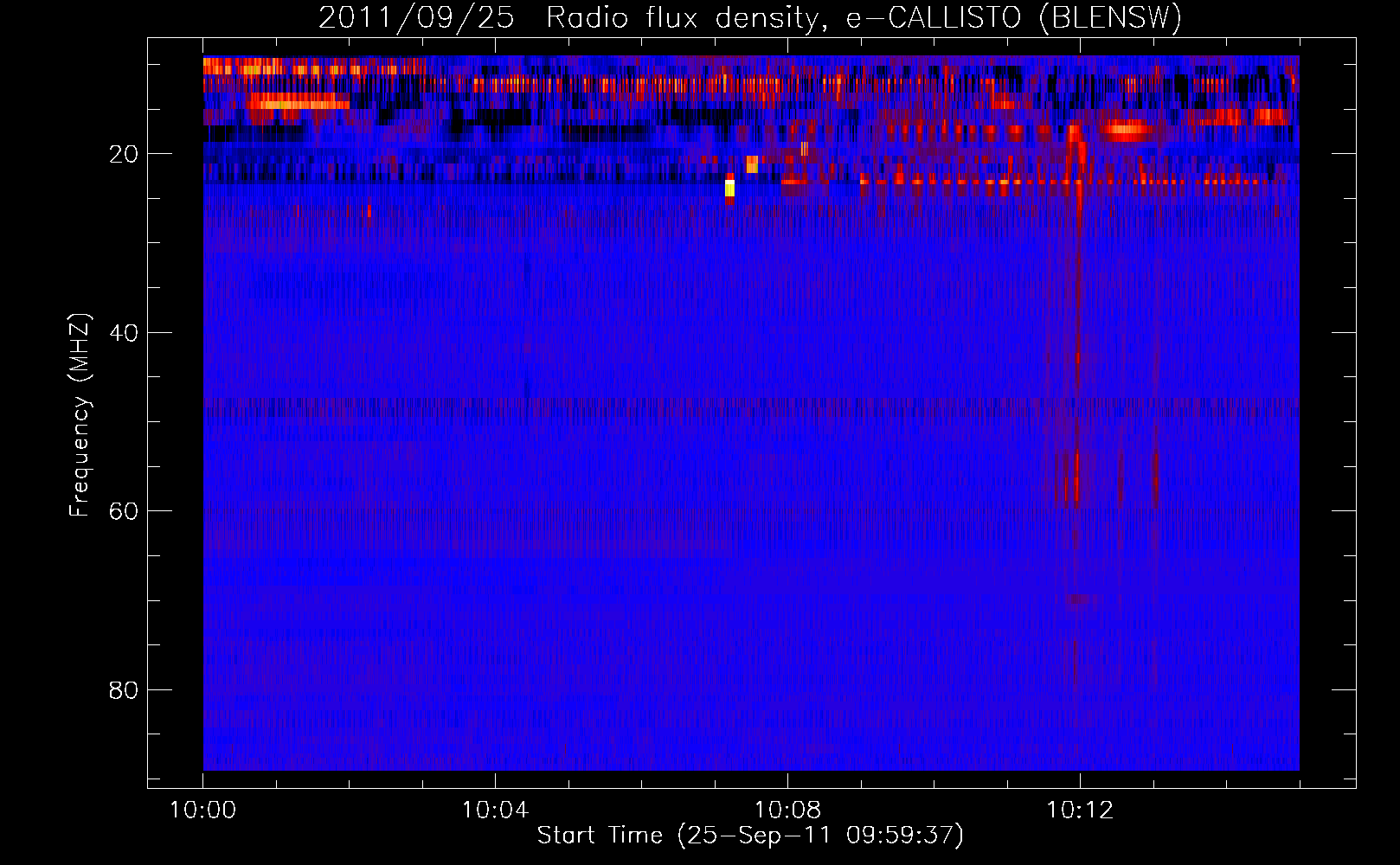
Task: Click the 10:00 time tick label
Action: [203, 811]
